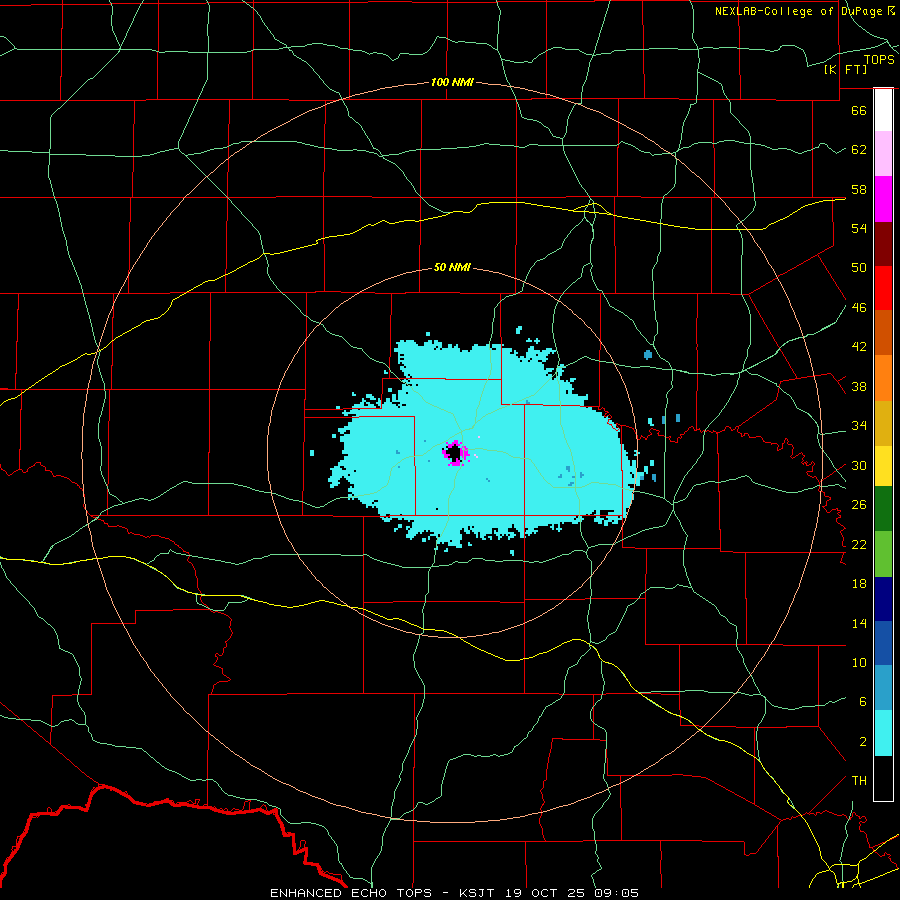
Task: Click the '18' legend value
Action: coord(859,584)
